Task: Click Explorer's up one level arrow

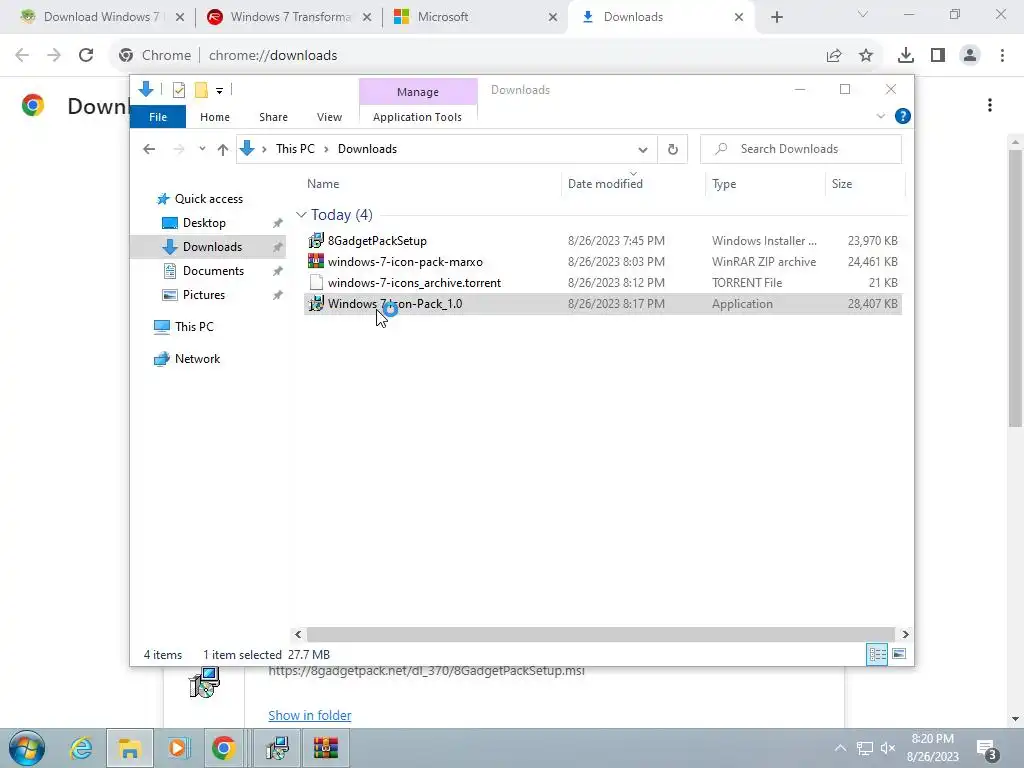Action: tap(223, 150)
